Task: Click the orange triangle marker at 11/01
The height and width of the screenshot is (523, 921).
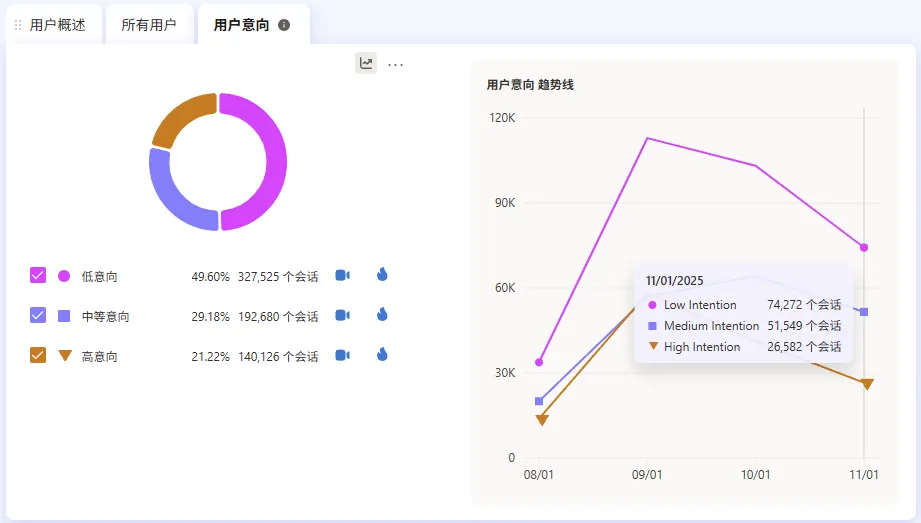Action: tap(867, 384)
